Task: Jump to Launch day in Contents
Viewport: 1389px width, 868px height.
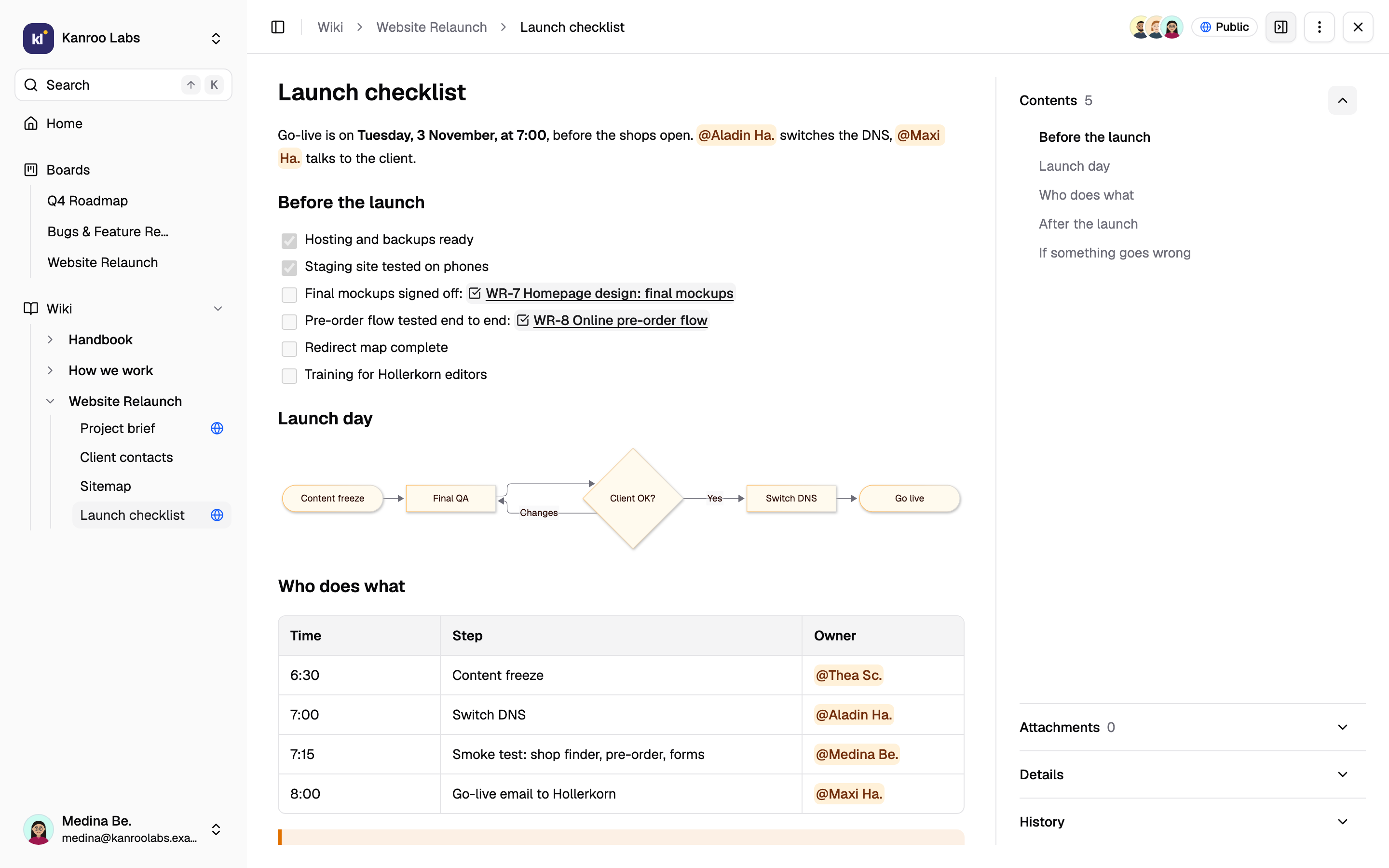Action: point(1074,166)
